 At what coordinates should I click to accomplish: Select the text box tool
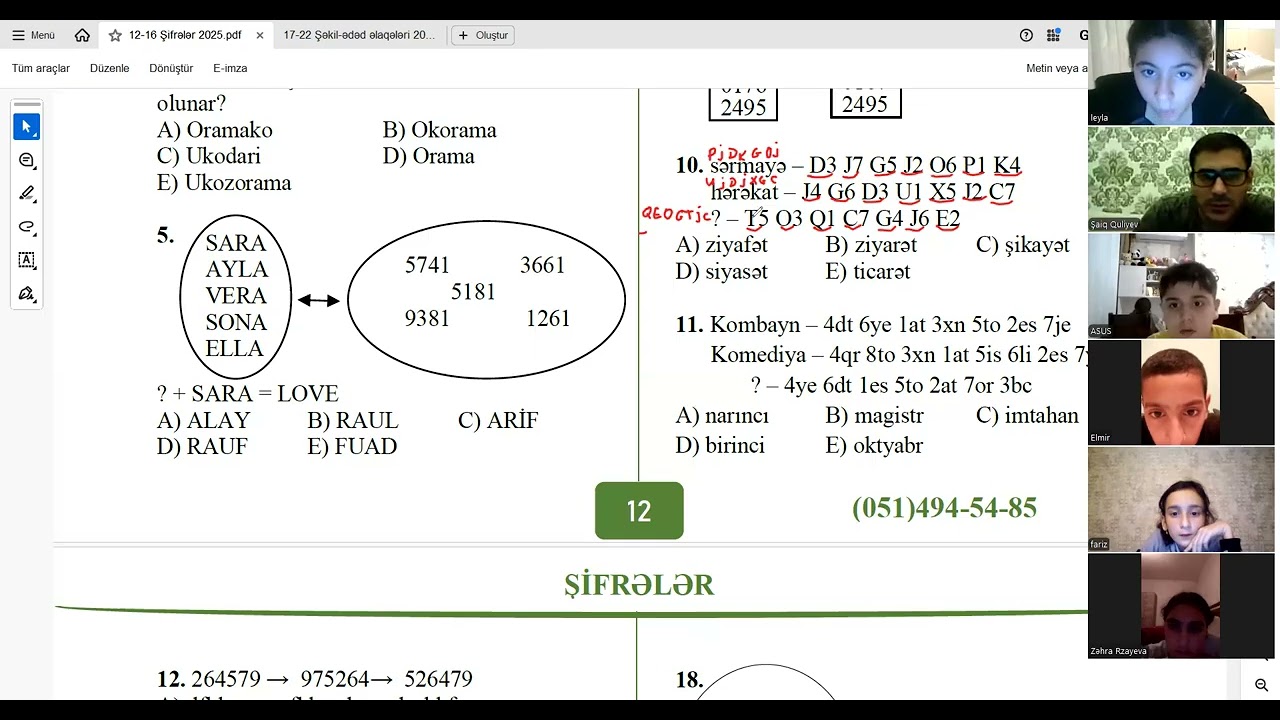[x=27, y=260]
